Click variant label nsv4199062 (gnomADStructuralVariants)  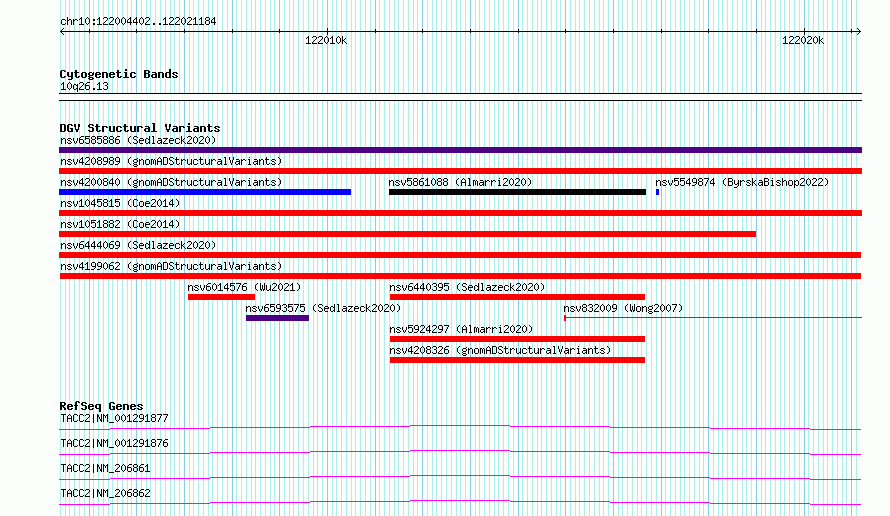click(171, 266)
